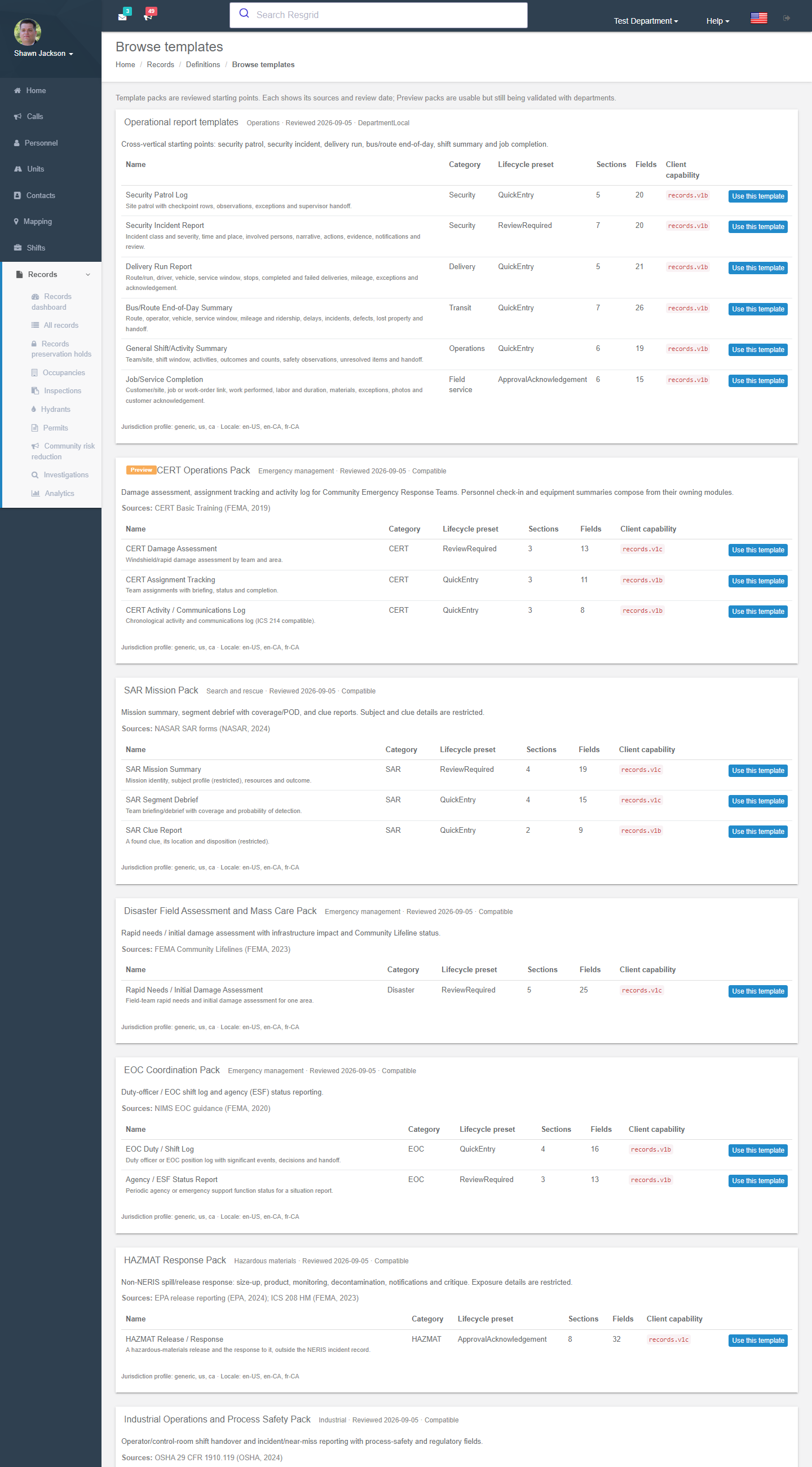
Task: Use the Security Incident Report template
Action: pos(757,227)
